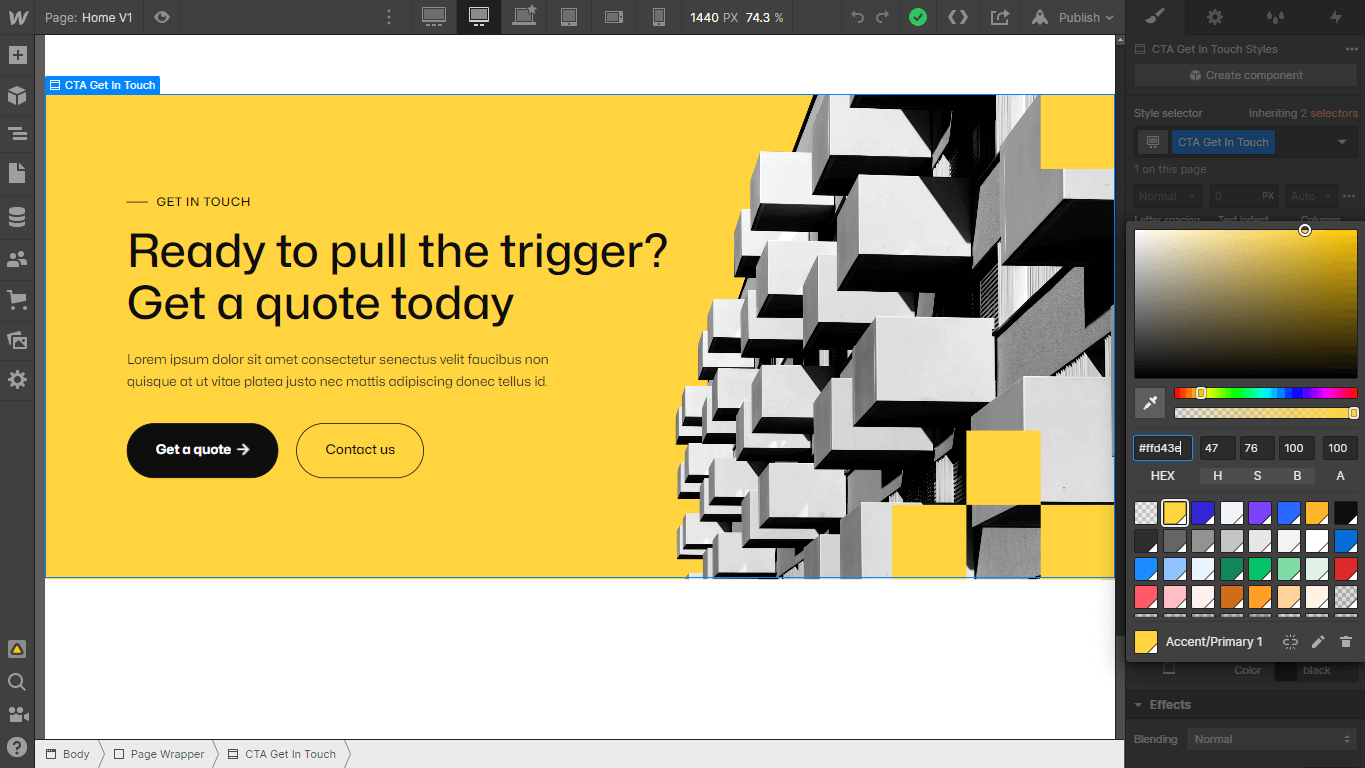Image resolution: width=1365 pixels, height=768 pixels.
Task: Switch to mobile portrait breakpoint
Action: coord(659,17)
